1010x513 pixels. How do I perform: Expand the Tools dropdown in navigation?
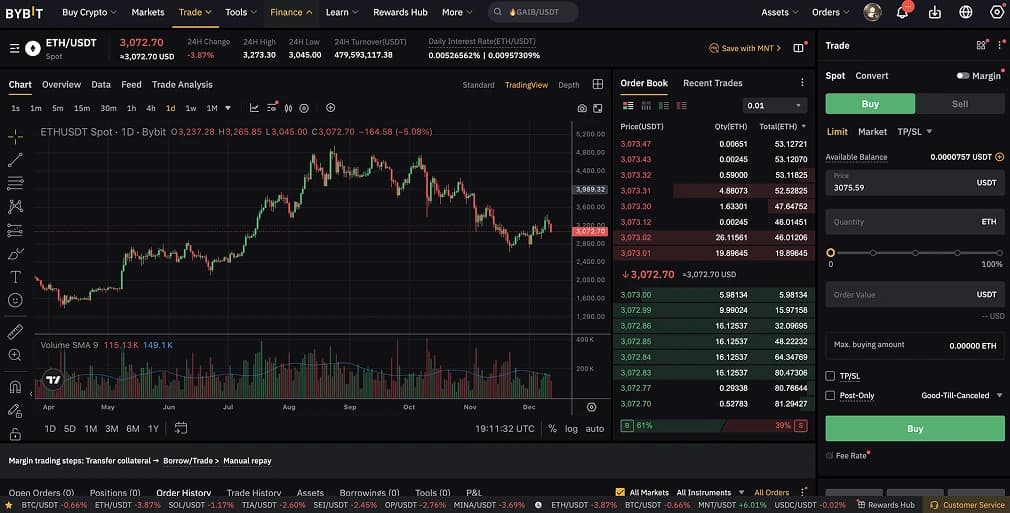pos(241,12)
